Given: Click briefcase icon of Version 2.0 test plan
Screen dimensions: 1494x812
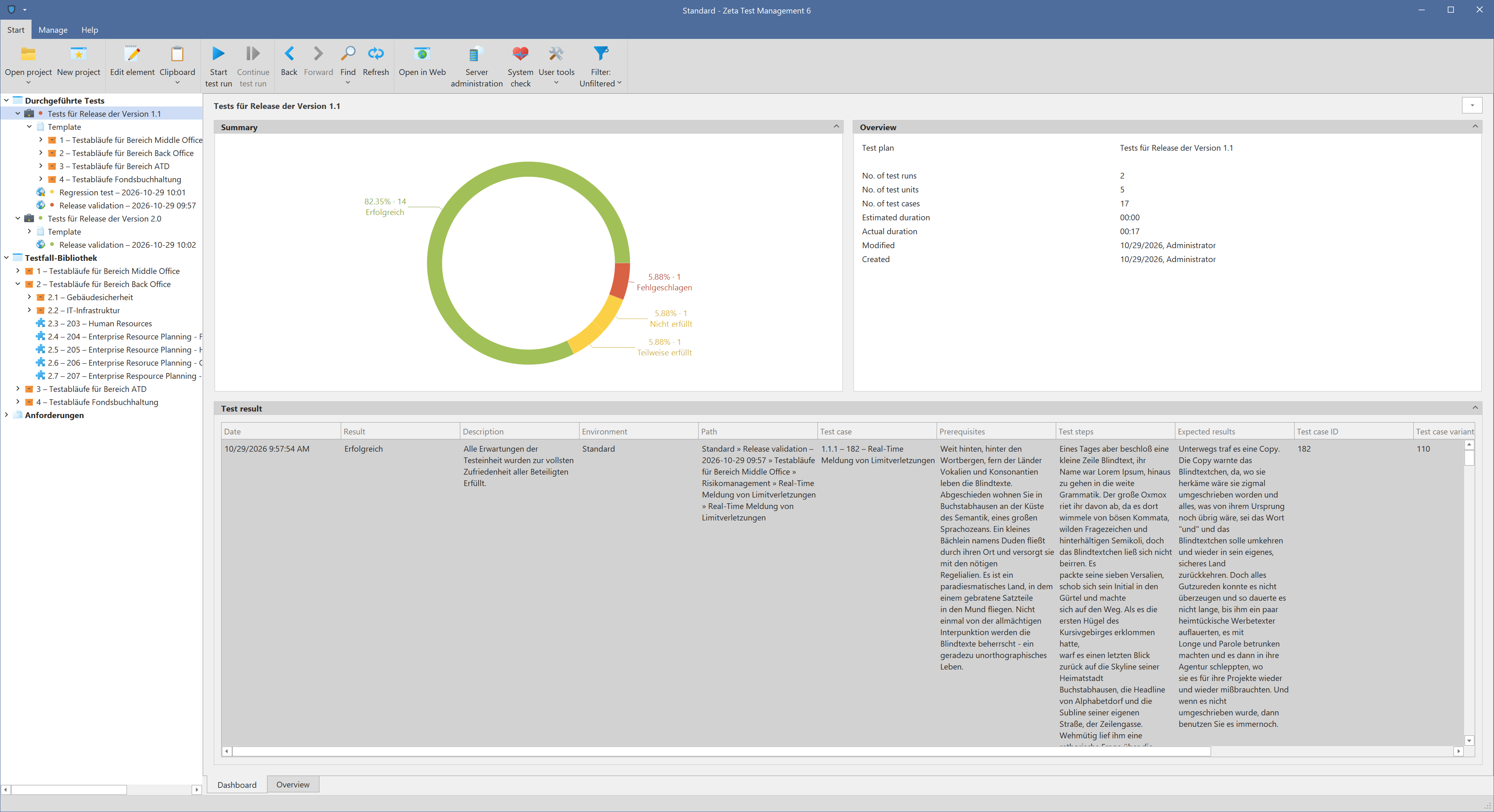Looking at the screenshot, I should click(x=29, y=219).
